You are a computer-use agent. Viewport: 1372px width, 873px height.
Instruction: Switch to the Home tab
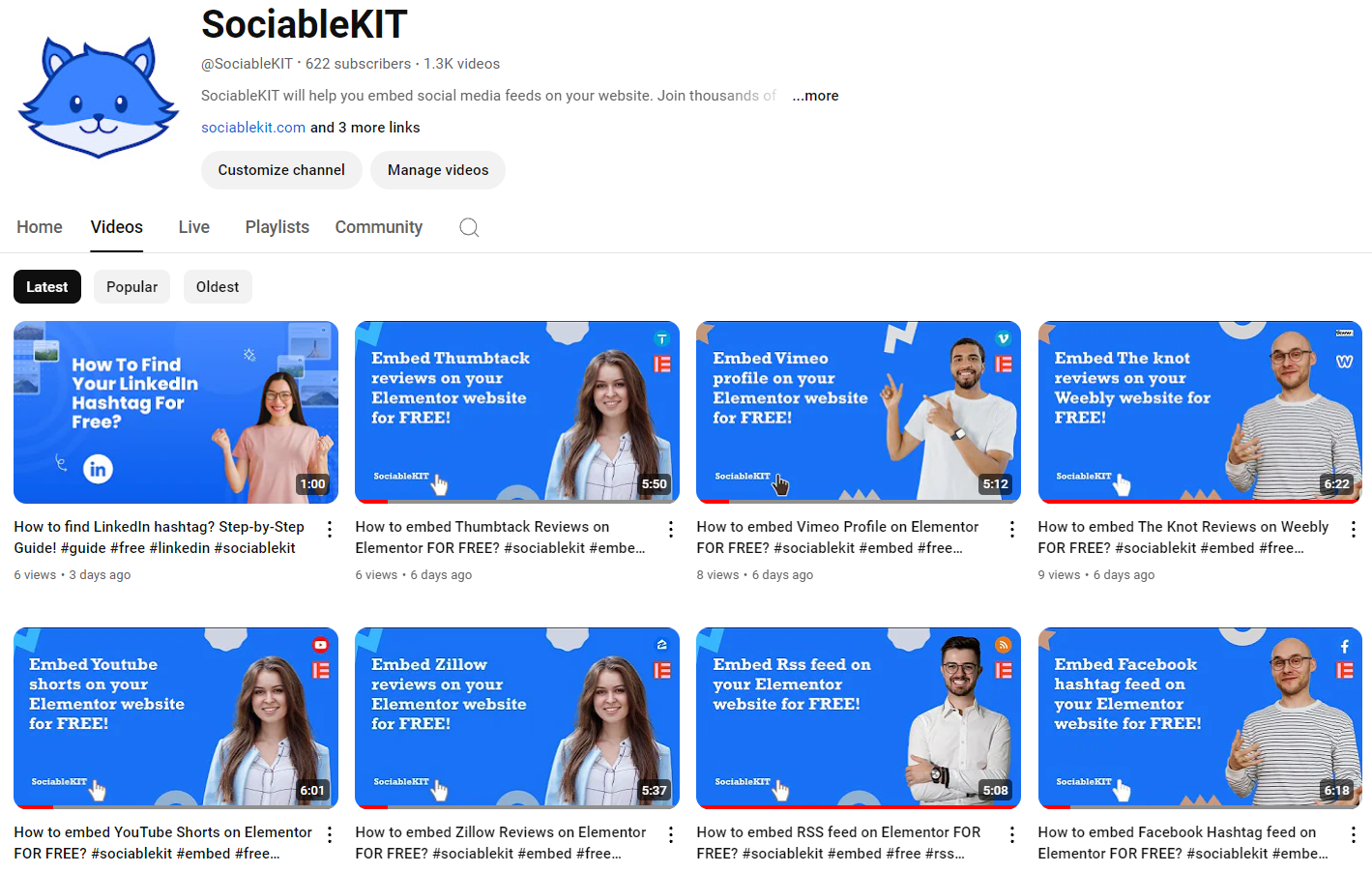[40, 227]
